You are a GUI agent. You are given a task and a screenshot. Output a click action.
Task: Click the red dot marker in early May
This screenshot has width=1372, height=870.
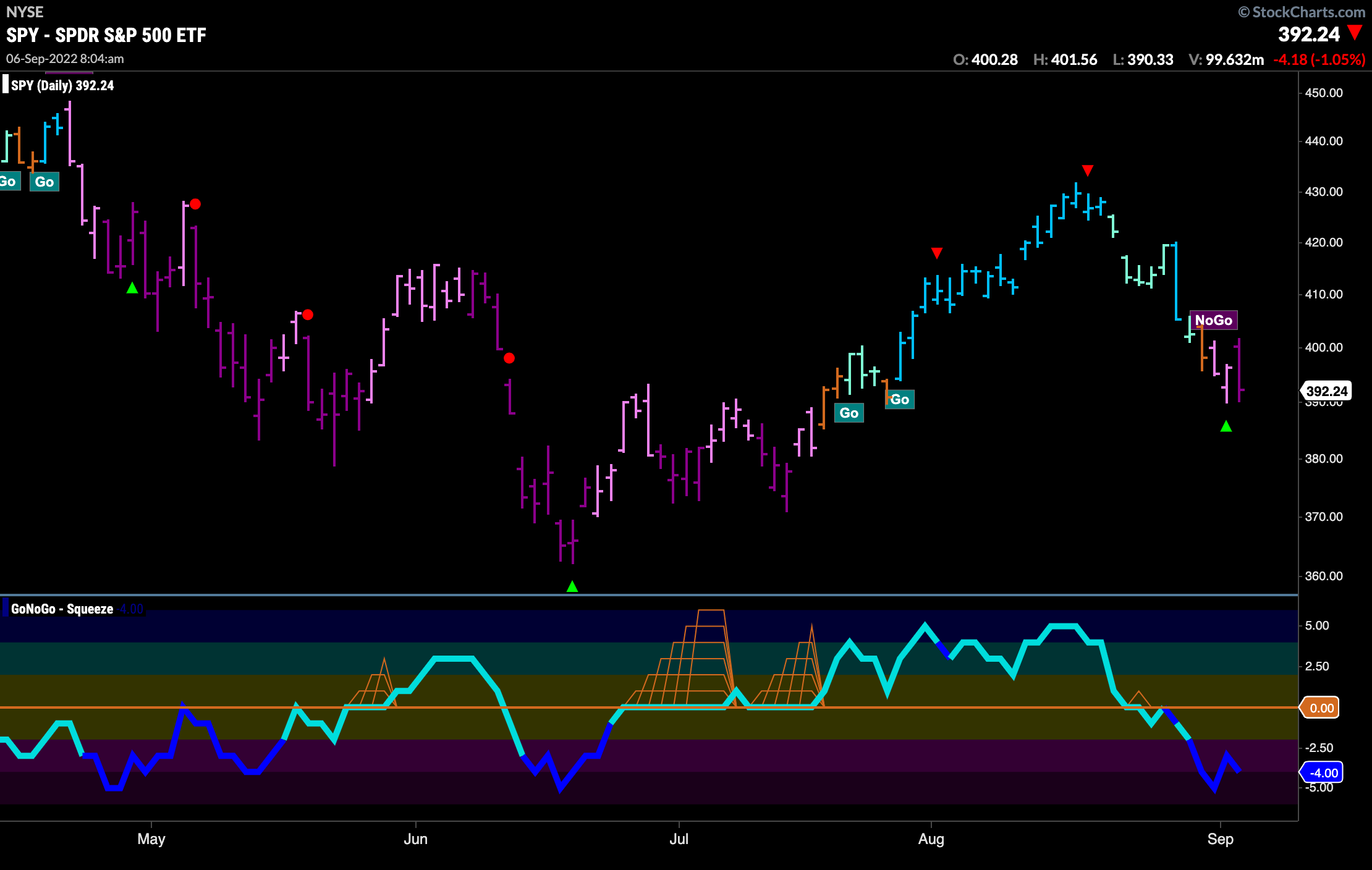click(x=195, y=204)
